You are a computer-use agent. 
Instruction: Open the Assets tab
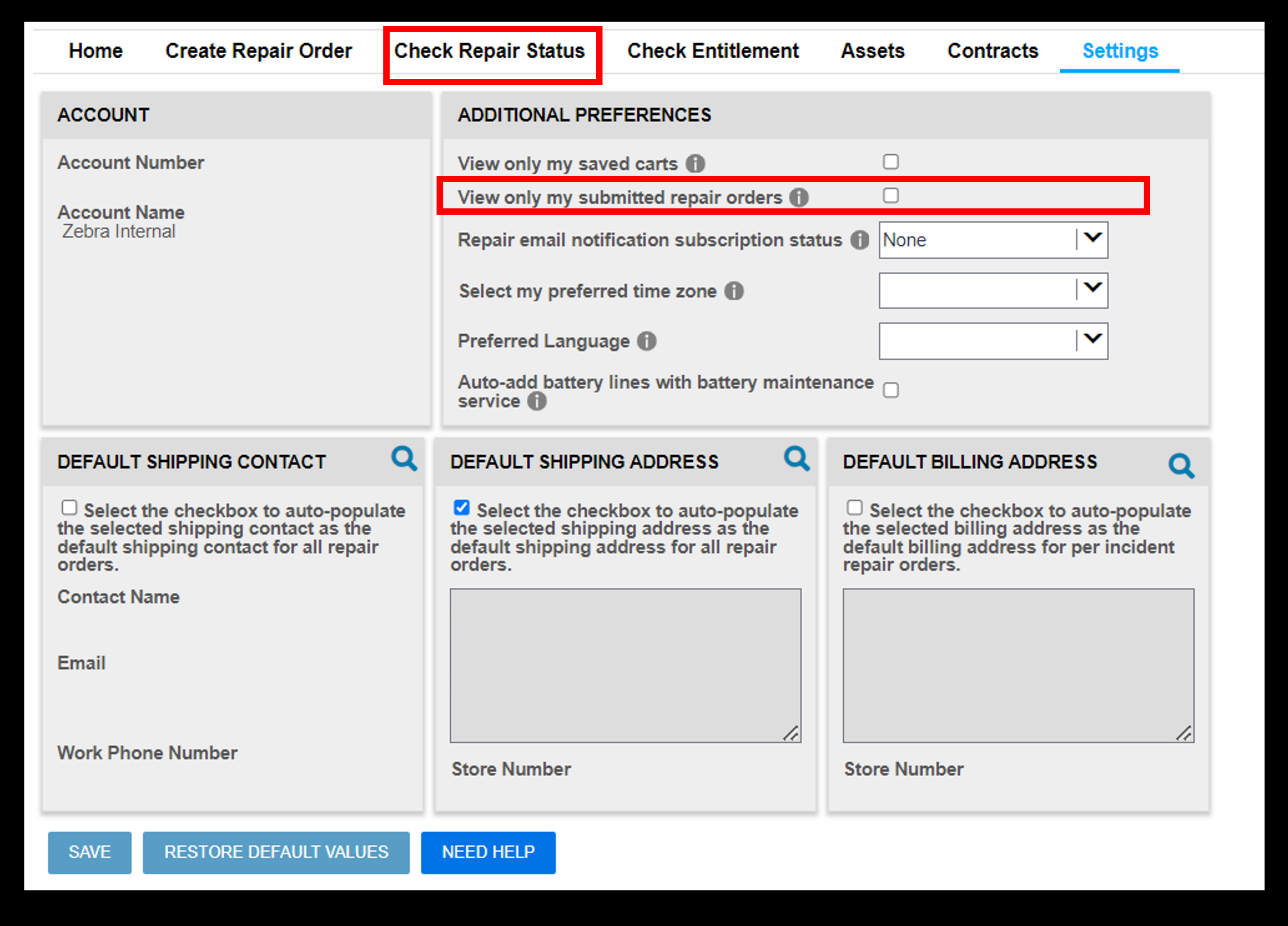click(x=872, y=51)
